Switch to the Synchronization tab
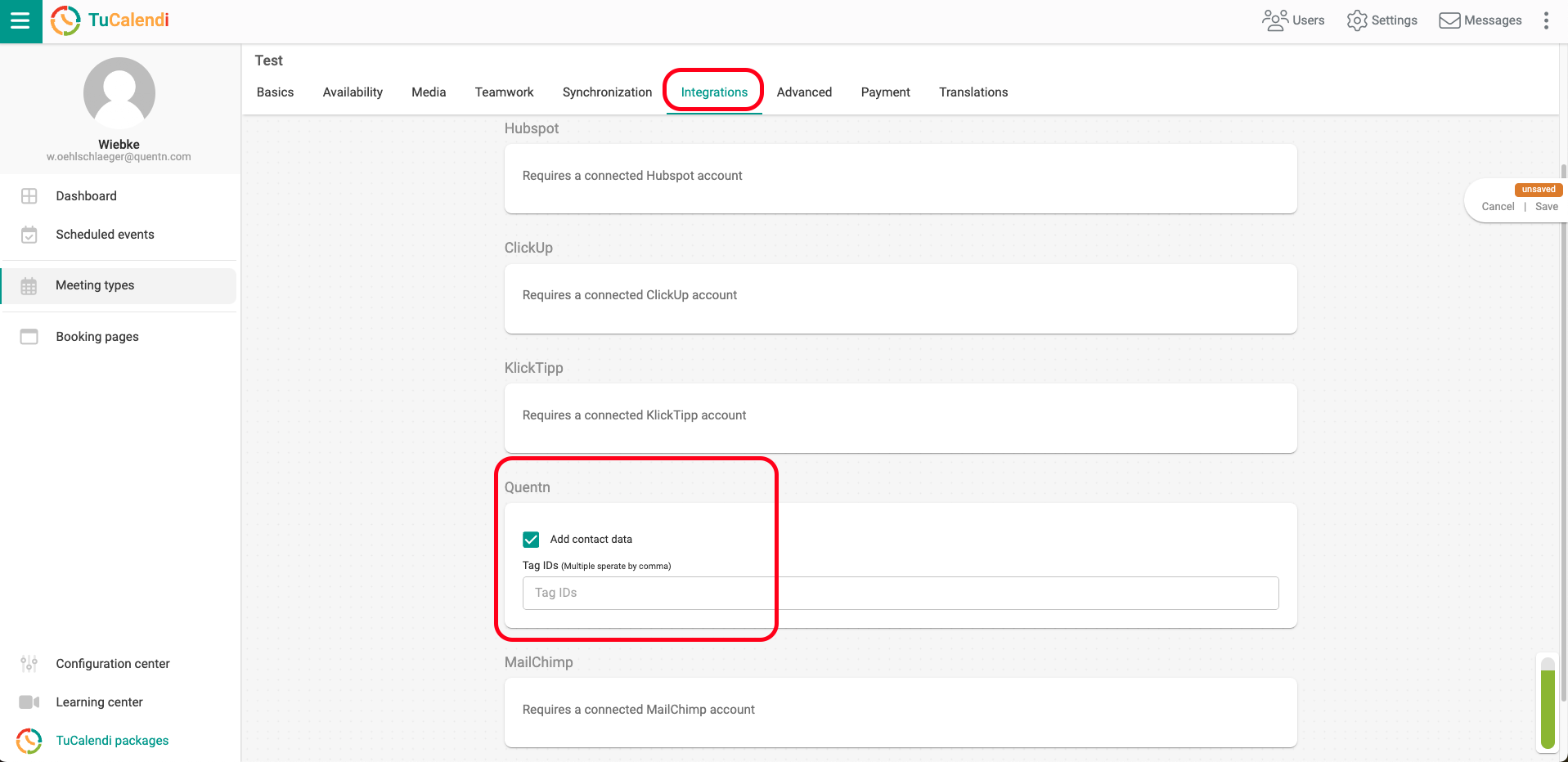1568x762 pixels. tap(607, 92)
